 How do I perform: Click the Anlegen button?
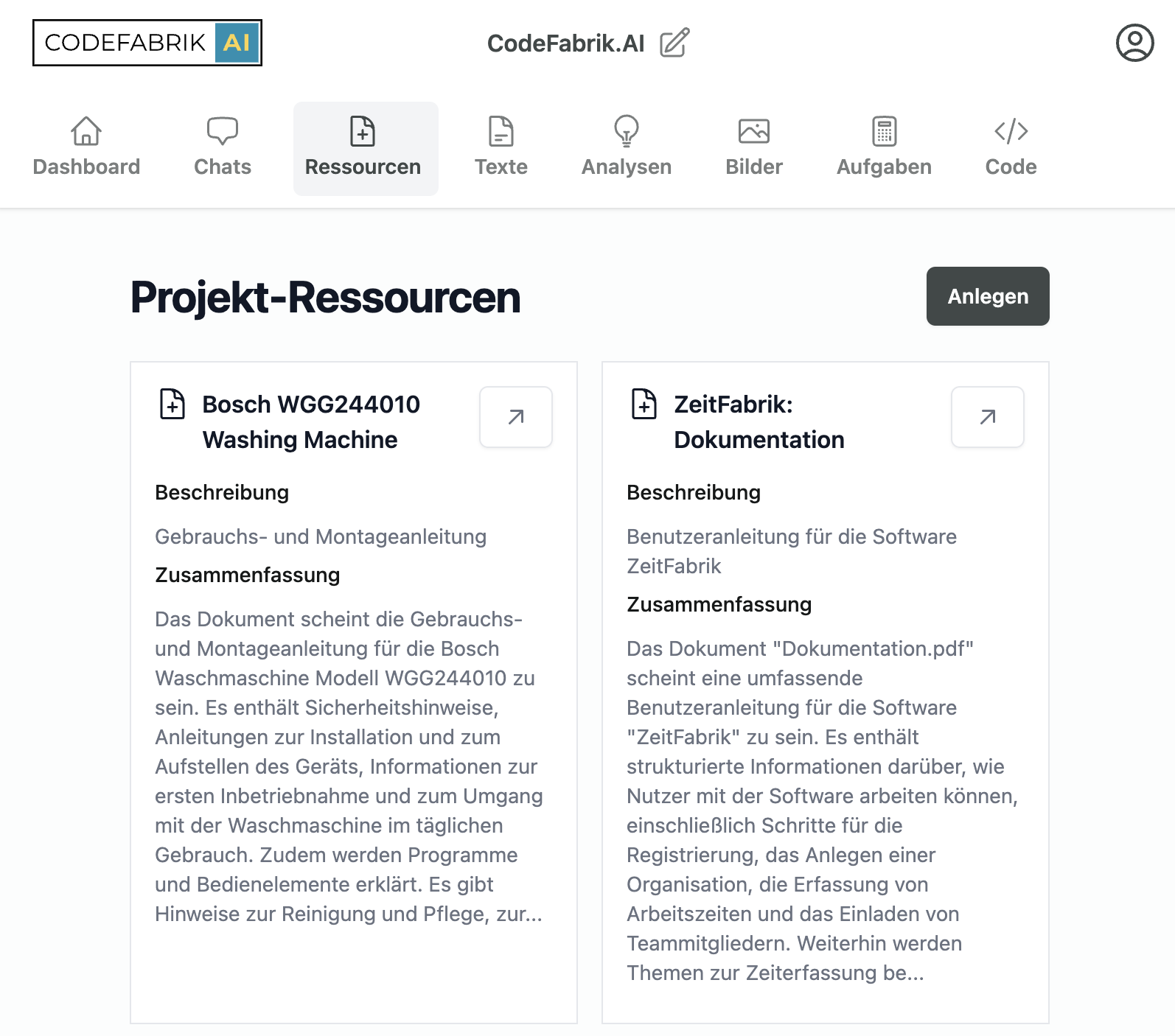988,296
